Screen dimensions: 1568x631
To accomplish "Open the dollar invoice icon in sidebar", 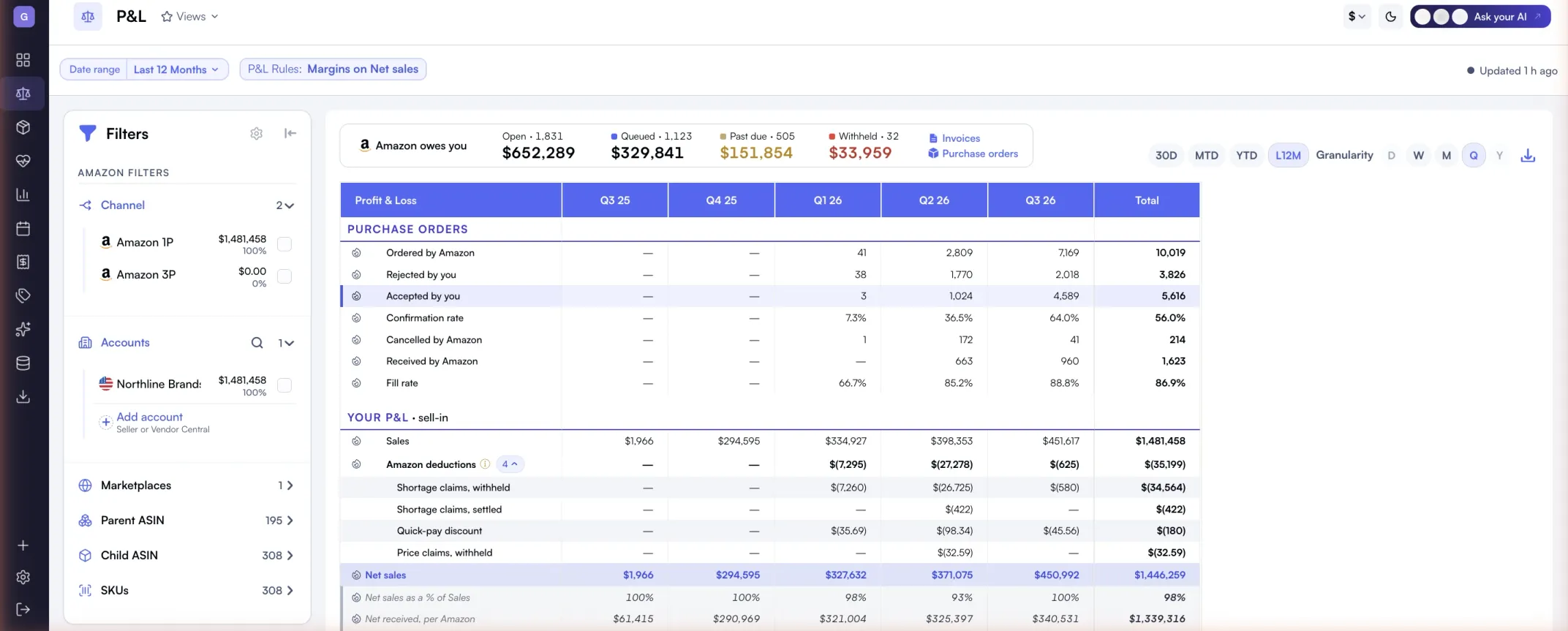I will click(23, 262).
